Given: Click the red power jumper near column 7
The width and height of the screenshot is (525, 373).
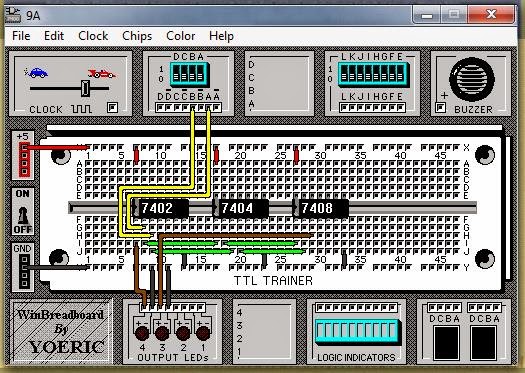Looking at the screenshot, I should (x=136, y=155).
